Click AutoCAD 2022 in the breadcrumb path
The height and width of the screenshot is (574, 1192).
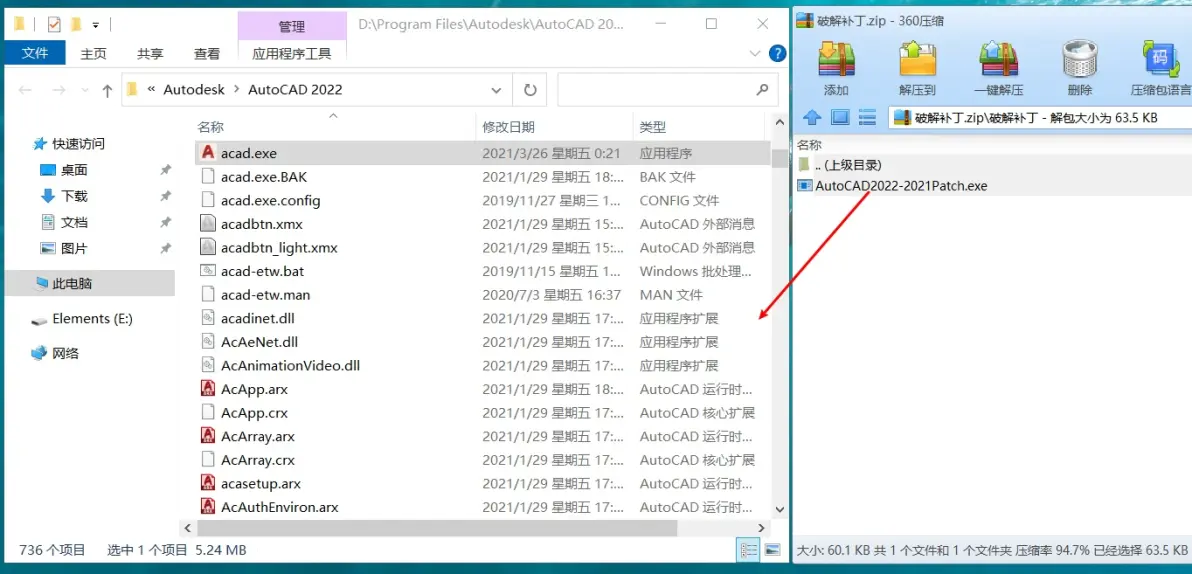point(296,90)
